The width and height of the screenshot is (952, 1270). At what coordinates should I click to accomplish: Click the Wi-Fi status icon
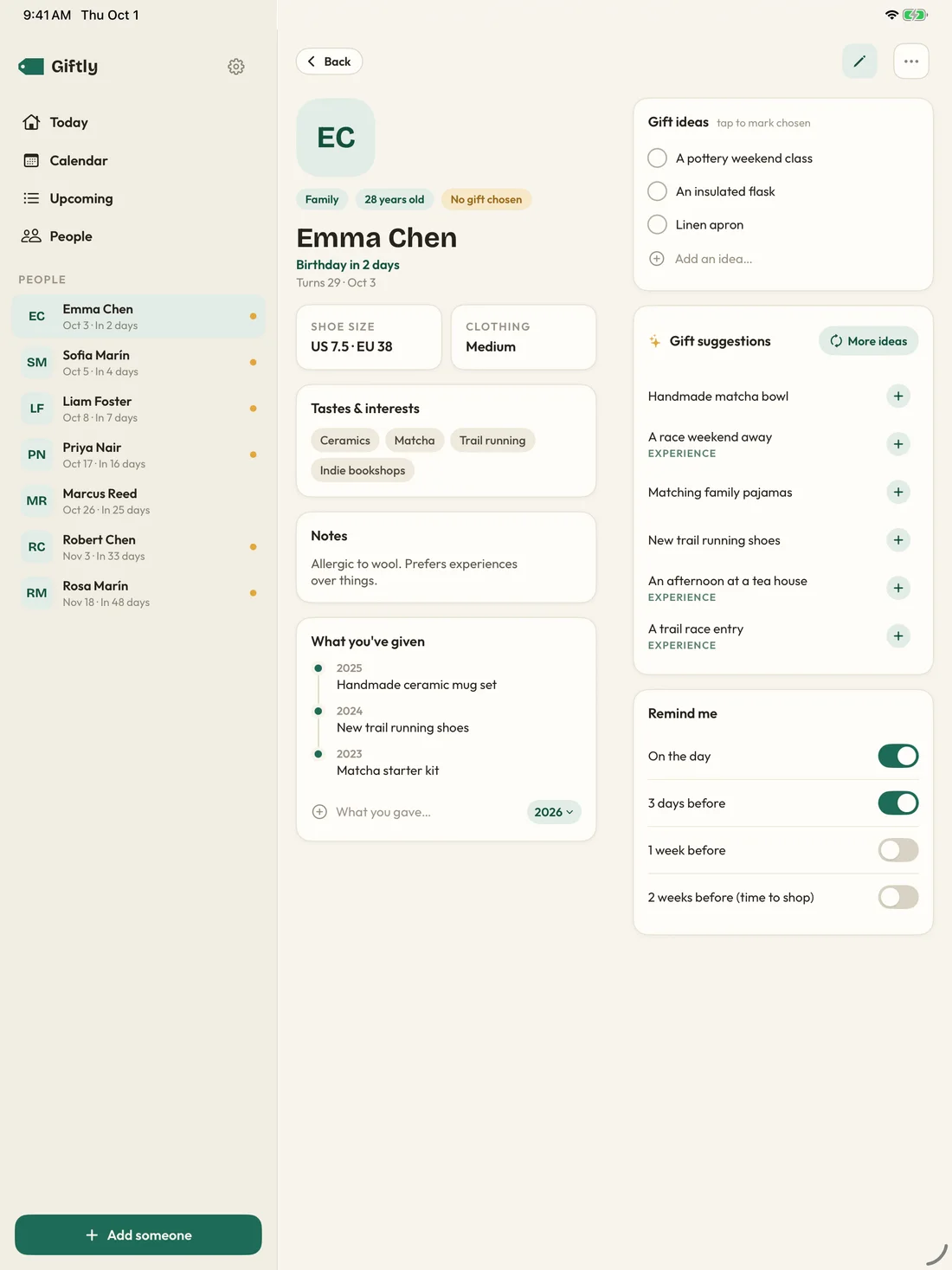tap(891, 15)
